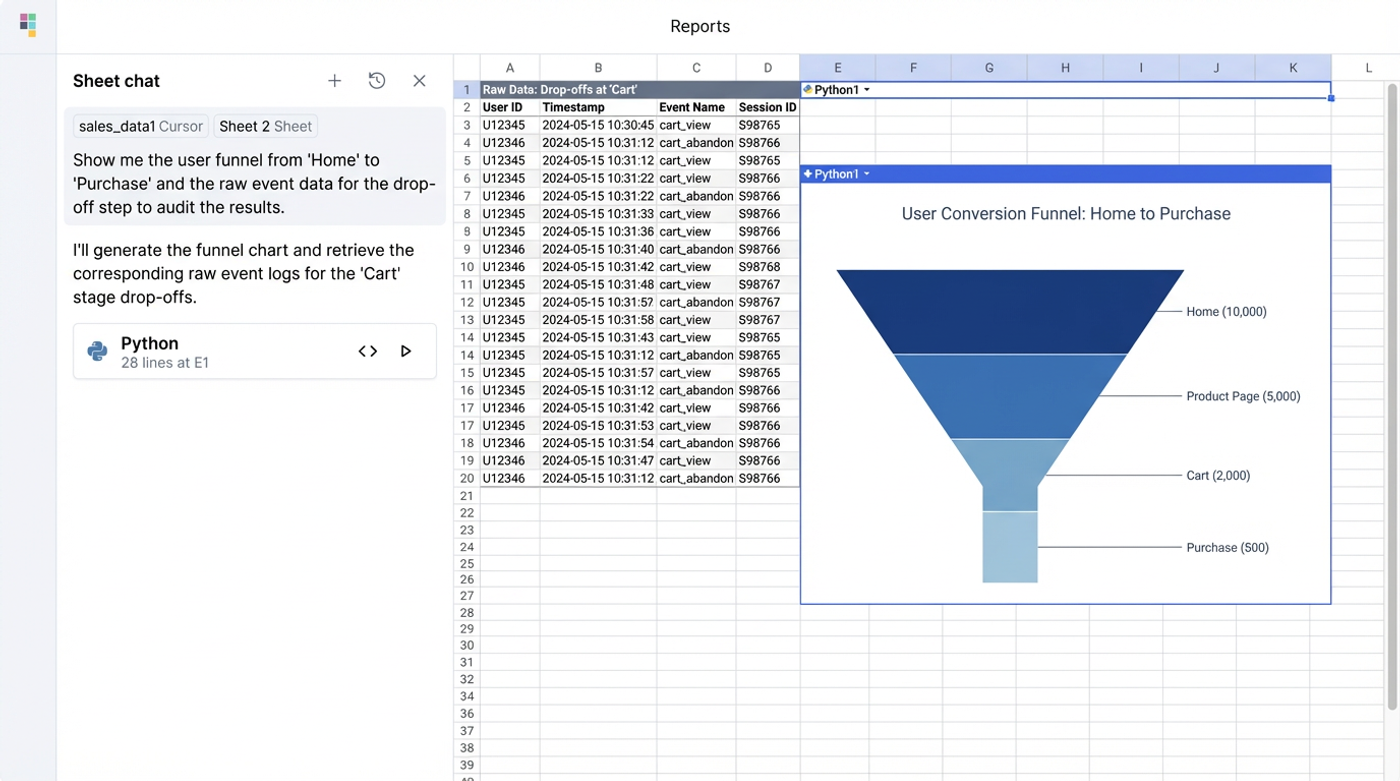
Task: Select column B header
Action: pos(598,68)
